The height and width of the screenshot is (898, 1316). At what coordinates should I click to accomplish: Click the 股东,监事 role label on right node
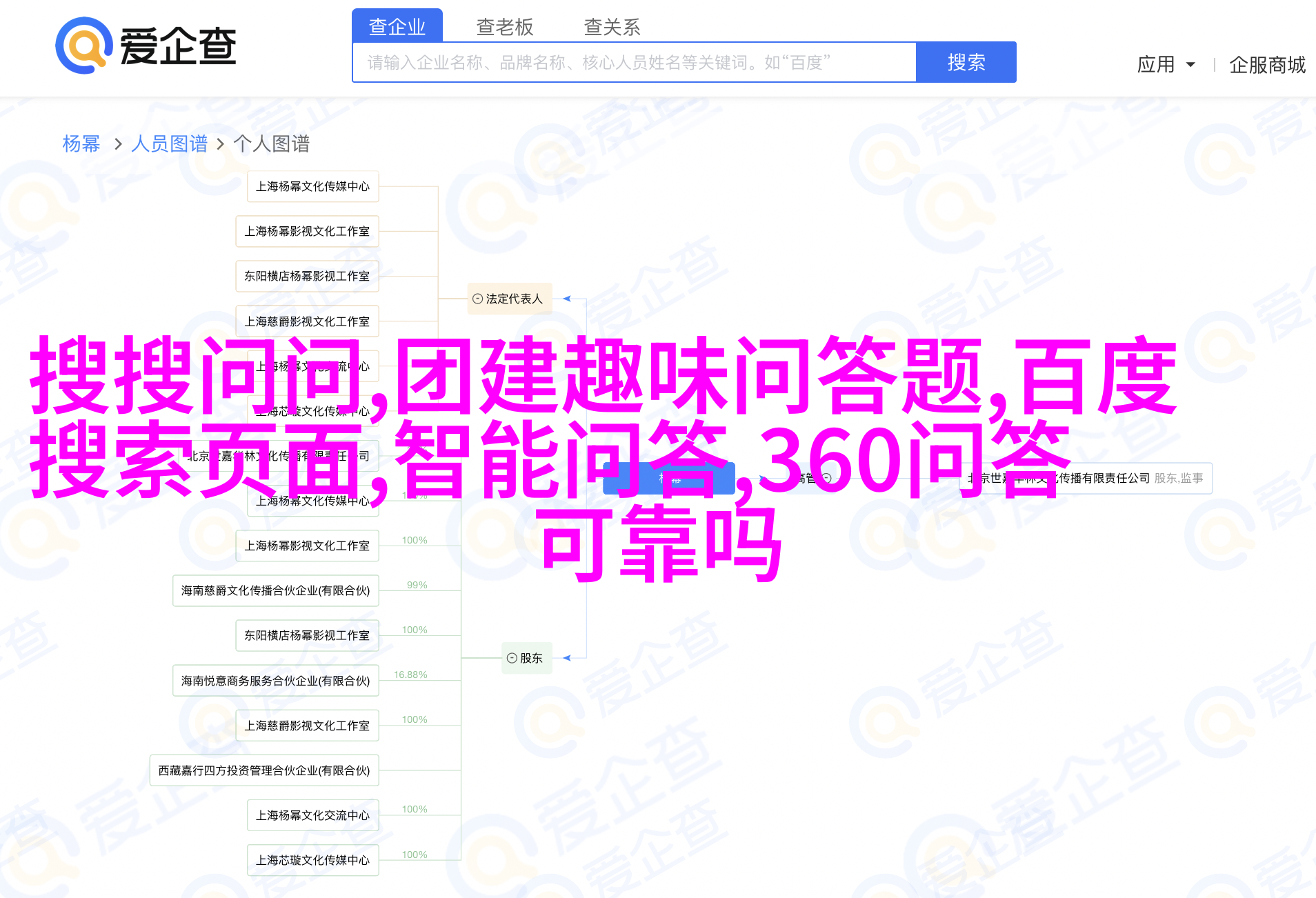pos(1179,478)
